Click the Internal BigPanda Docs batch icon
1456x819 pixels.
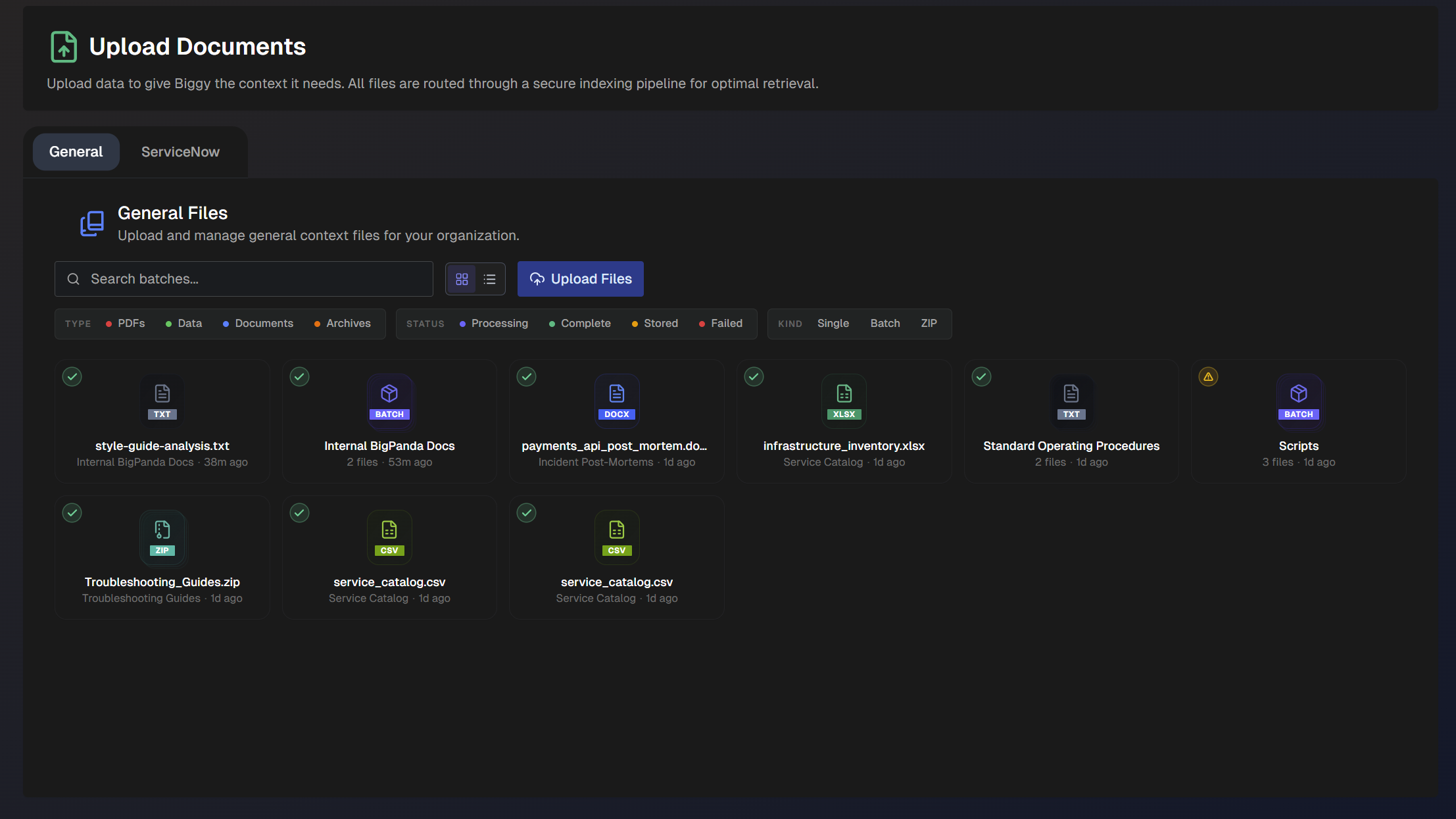(389, 399)
